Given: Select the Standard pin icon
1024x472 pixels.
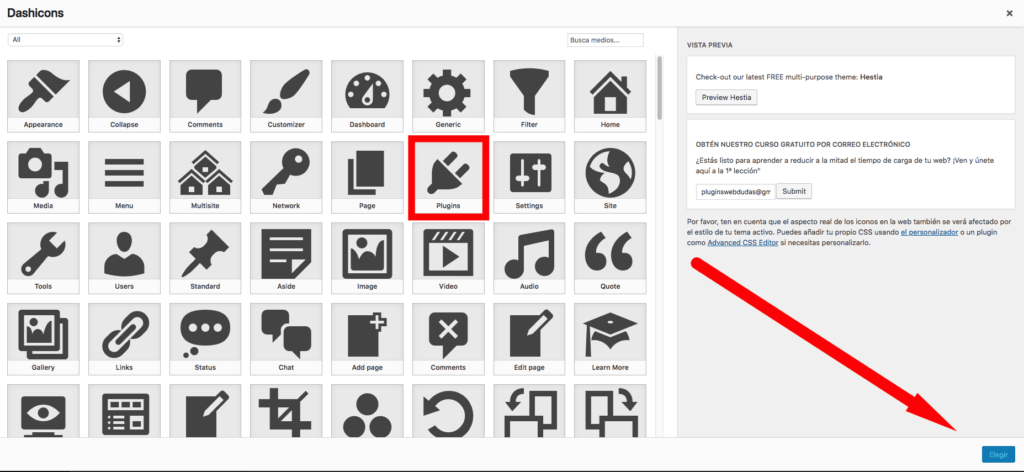Looking at the screenshot, I should (205, 258).
